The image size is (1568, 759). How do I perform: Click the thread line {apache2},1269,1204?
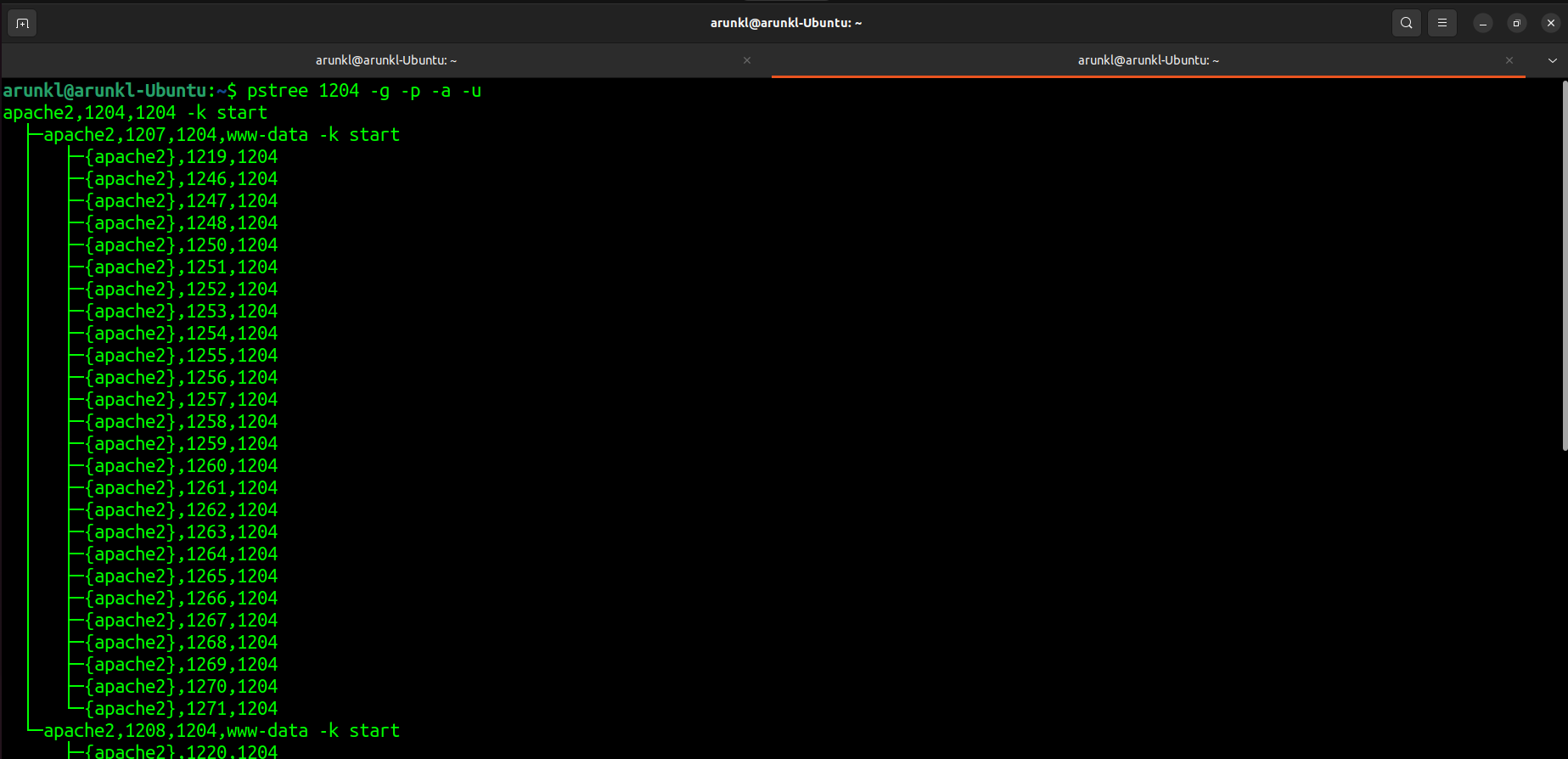pos(181,665)
